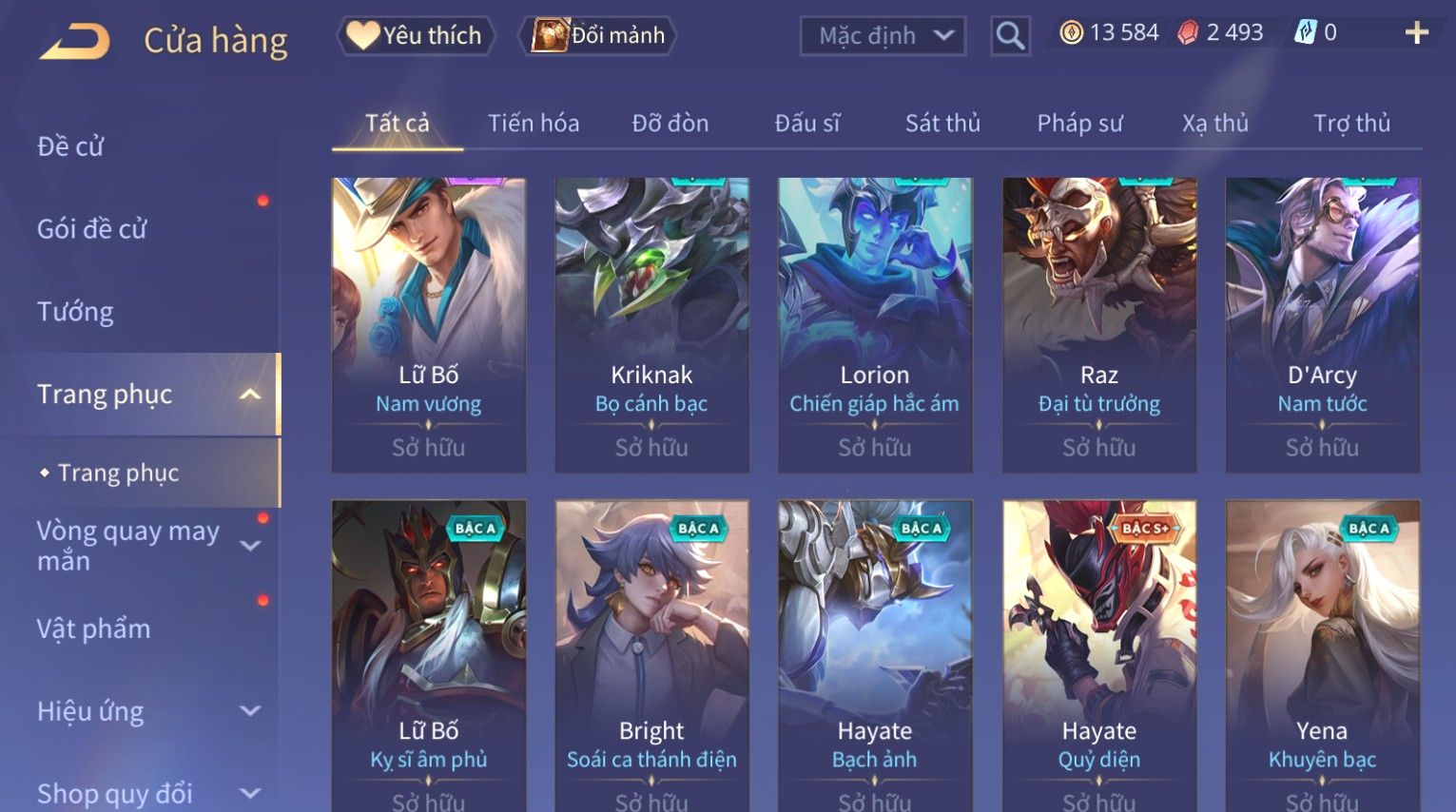Open the Mặc định sort dropdown

click(883, 36)
